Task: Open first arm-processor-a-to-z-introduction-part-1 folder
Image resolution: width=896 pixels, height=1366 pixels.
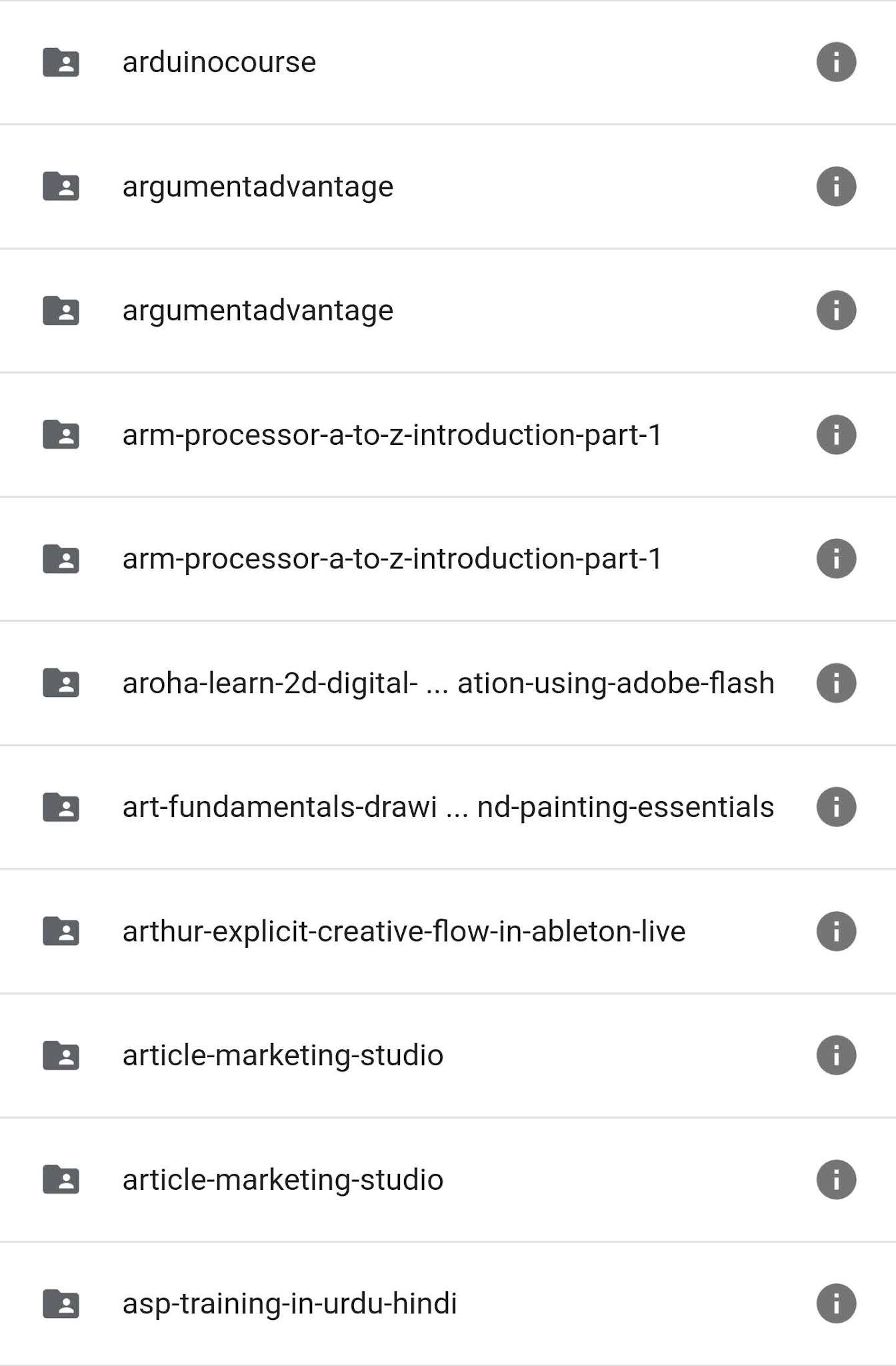Action: [392, 436]
